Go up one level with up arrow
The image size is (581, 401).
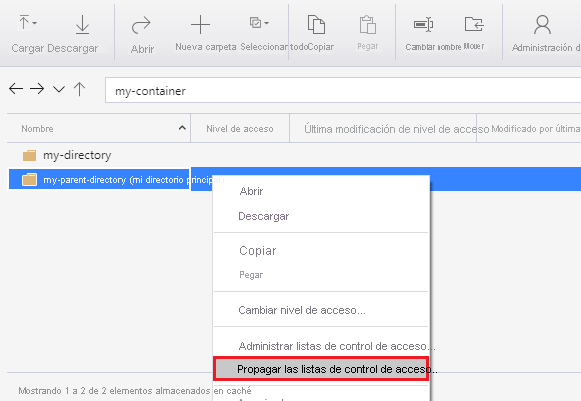click(x=79, y=89)
